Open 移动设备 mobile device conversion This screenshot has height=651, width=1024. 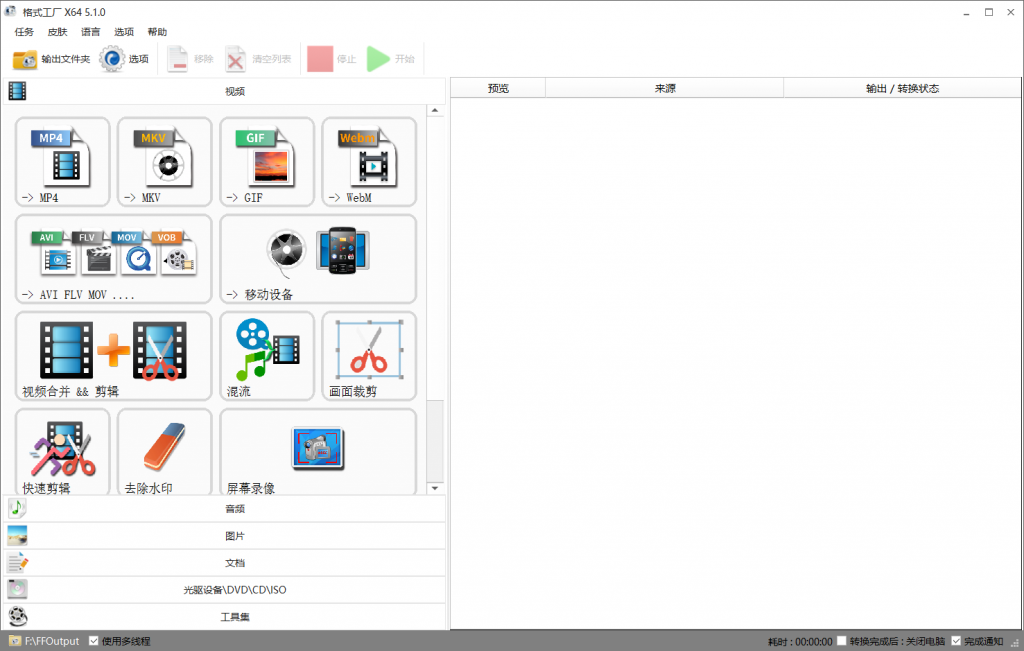pyautogui.click(x=317, y=258)
